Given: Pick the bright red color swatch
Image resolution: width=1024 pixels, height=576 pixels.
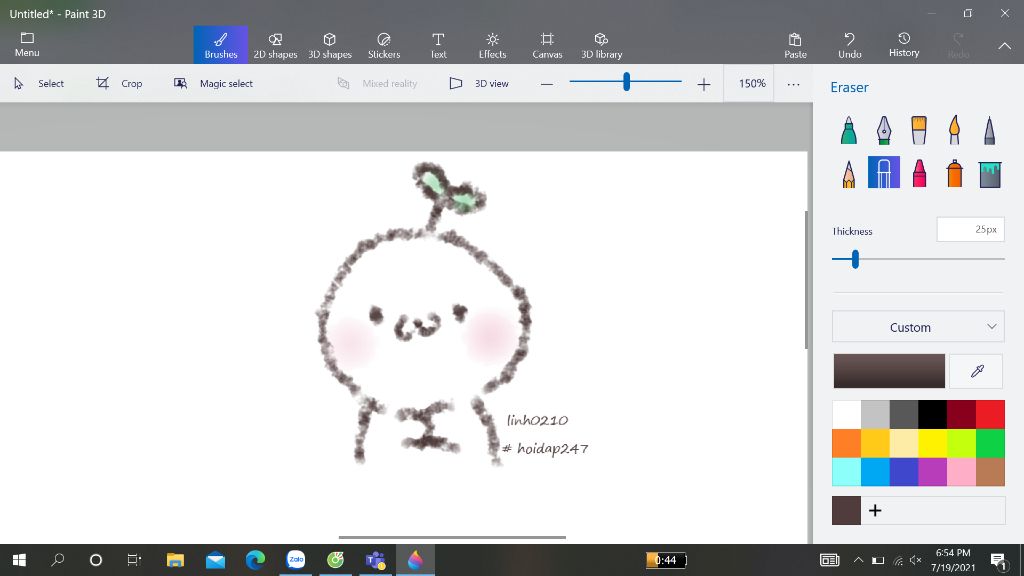Looking at the screenshot, I should 991,414.
